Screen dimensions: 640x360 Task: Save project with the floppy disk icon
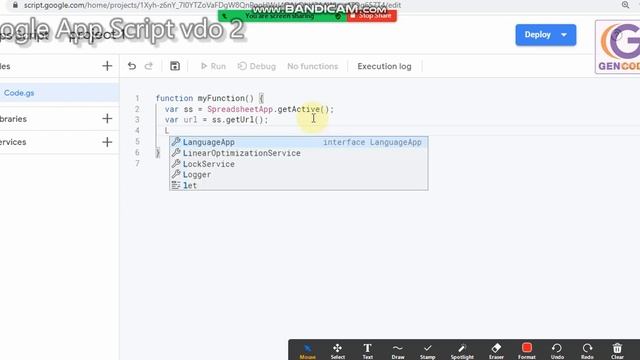(175, 66)
